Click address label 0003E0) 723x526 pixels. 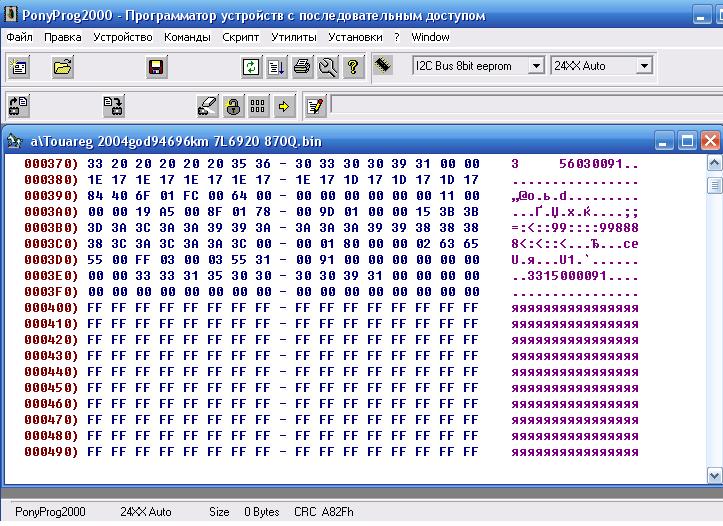[51, 276]
